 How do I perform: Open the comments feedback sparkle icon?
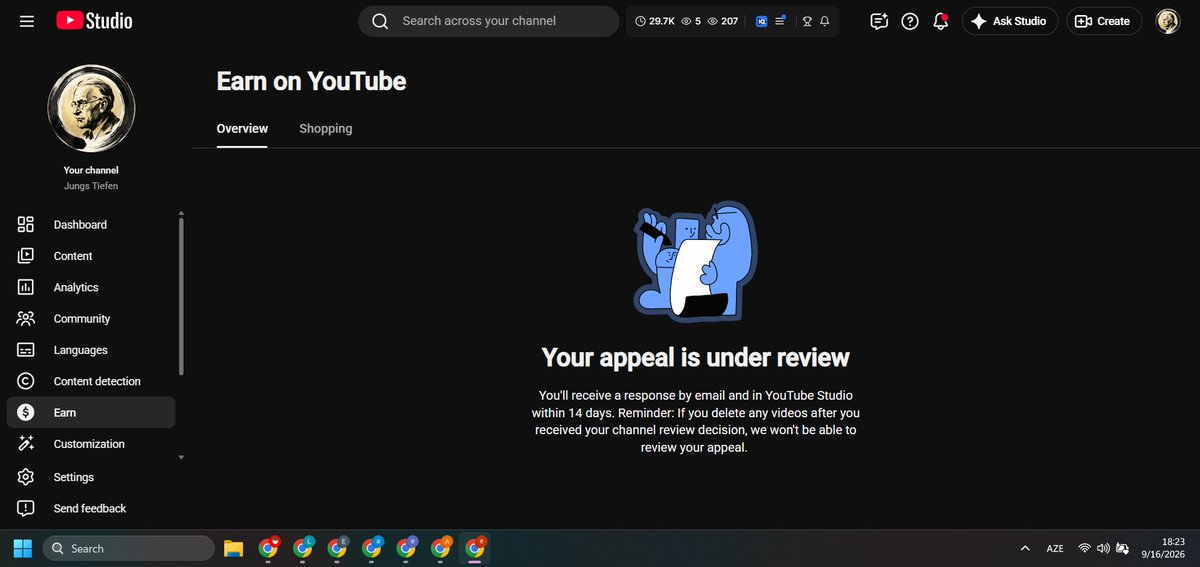(x=879, y=21)
